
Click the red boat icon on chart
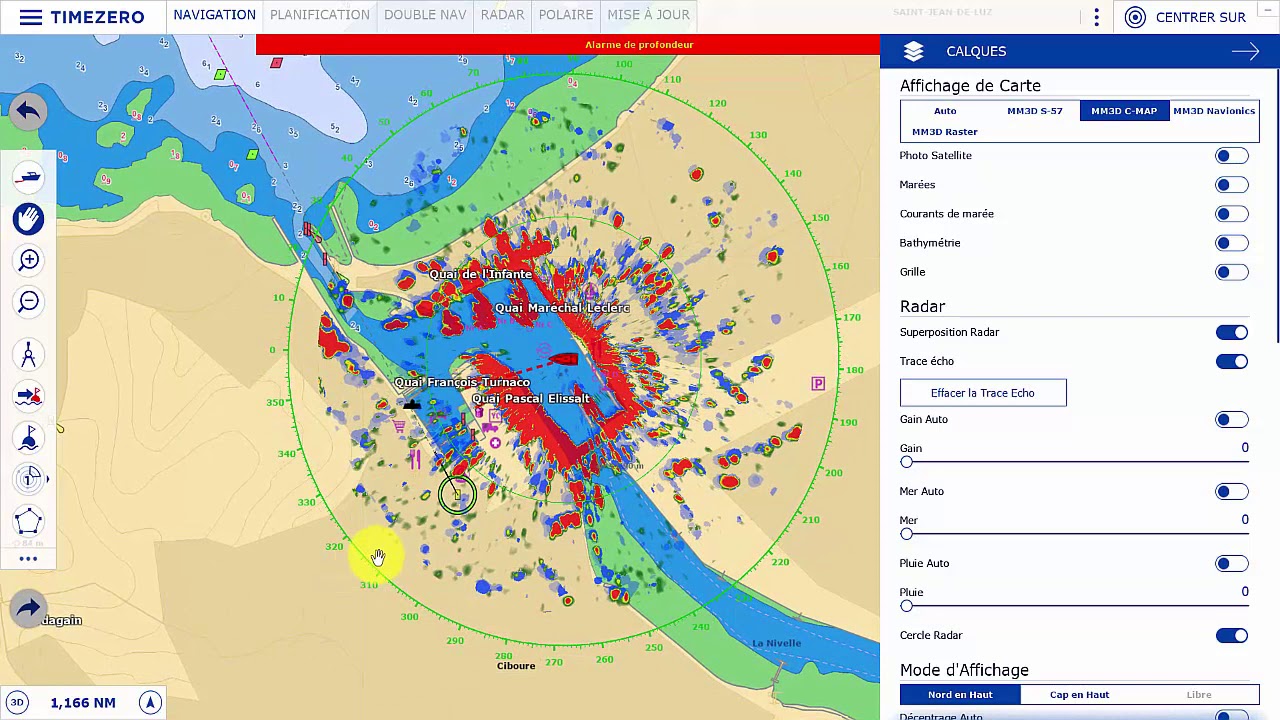[562, 358]
